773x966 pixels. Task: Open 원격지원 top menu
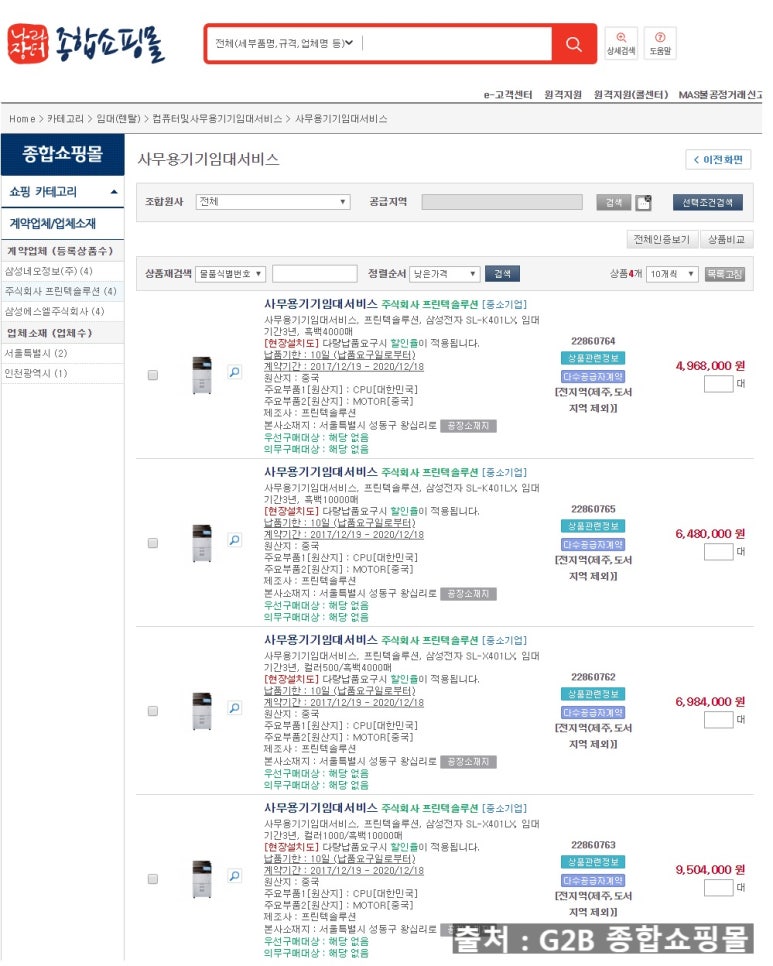(563, 94)
